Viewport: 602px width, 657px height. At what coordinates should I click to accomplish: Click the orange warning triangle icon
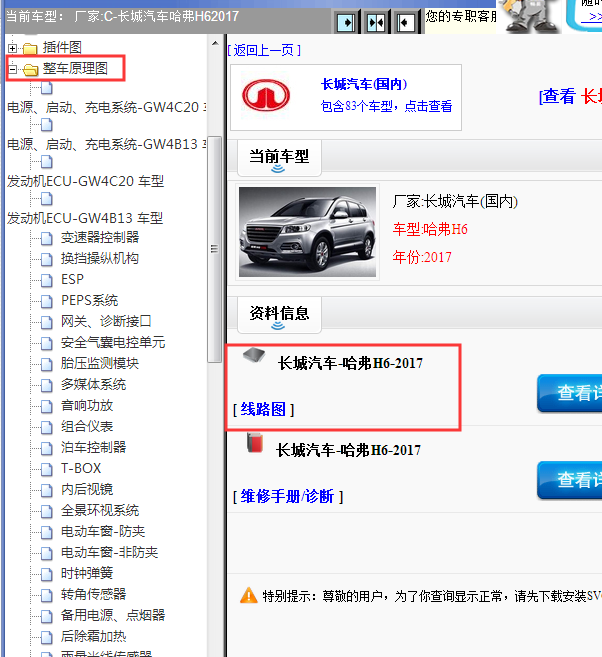[x=249, y=595]
